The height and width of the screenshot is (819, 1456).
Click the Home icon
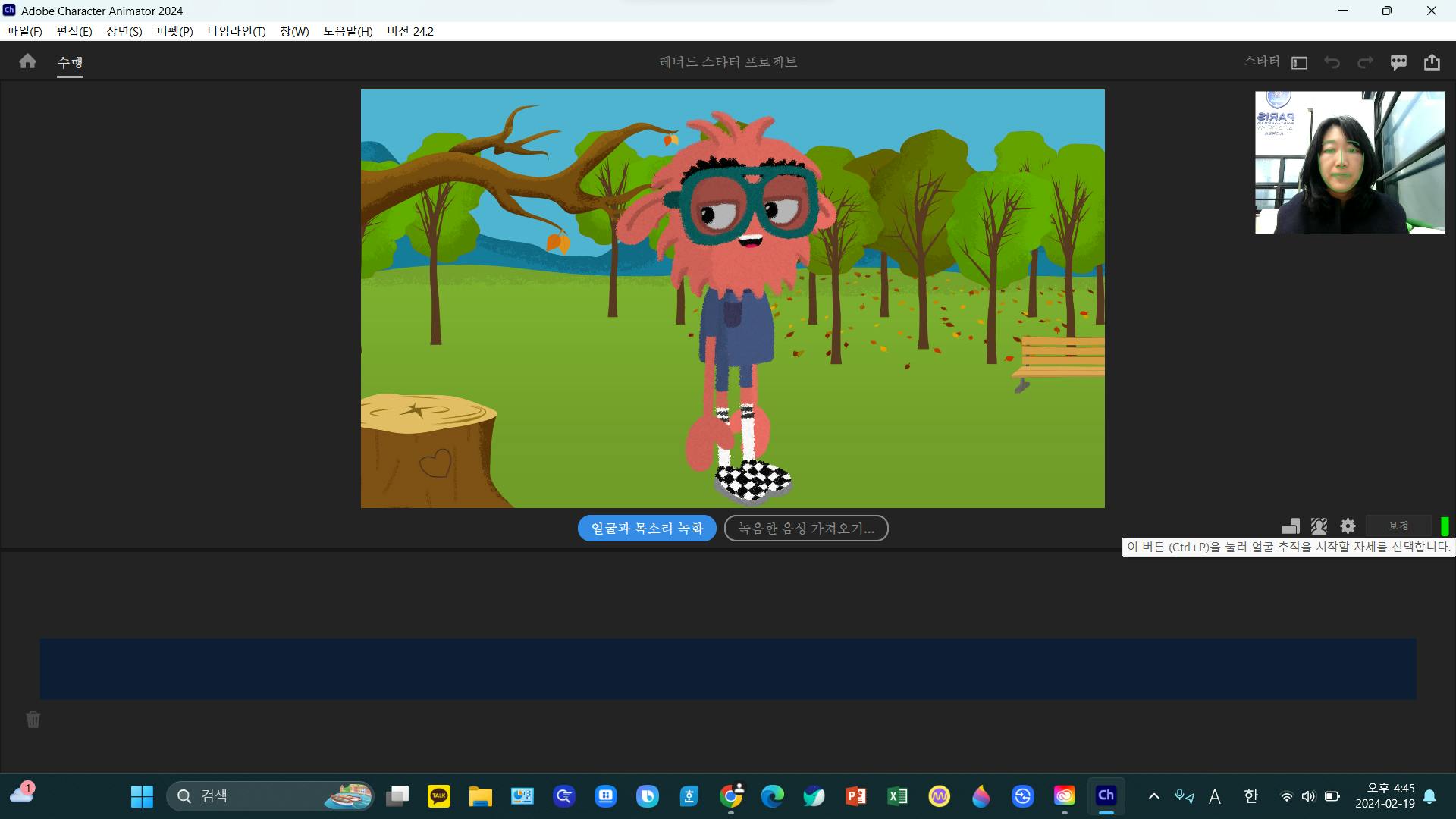pos(27,61)
